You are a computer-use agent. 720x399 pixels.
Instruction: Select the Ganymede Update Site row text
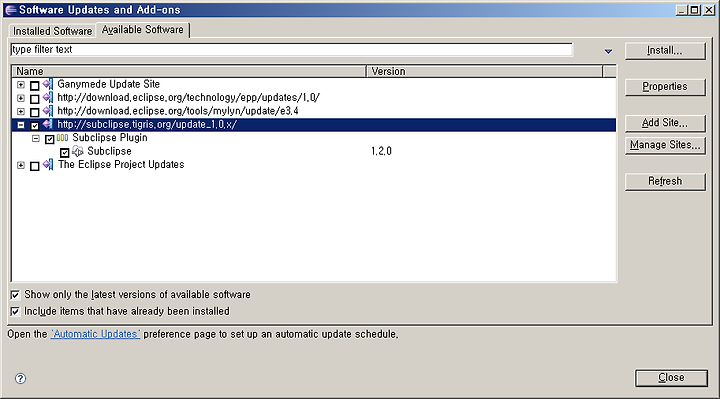point(108,84)
